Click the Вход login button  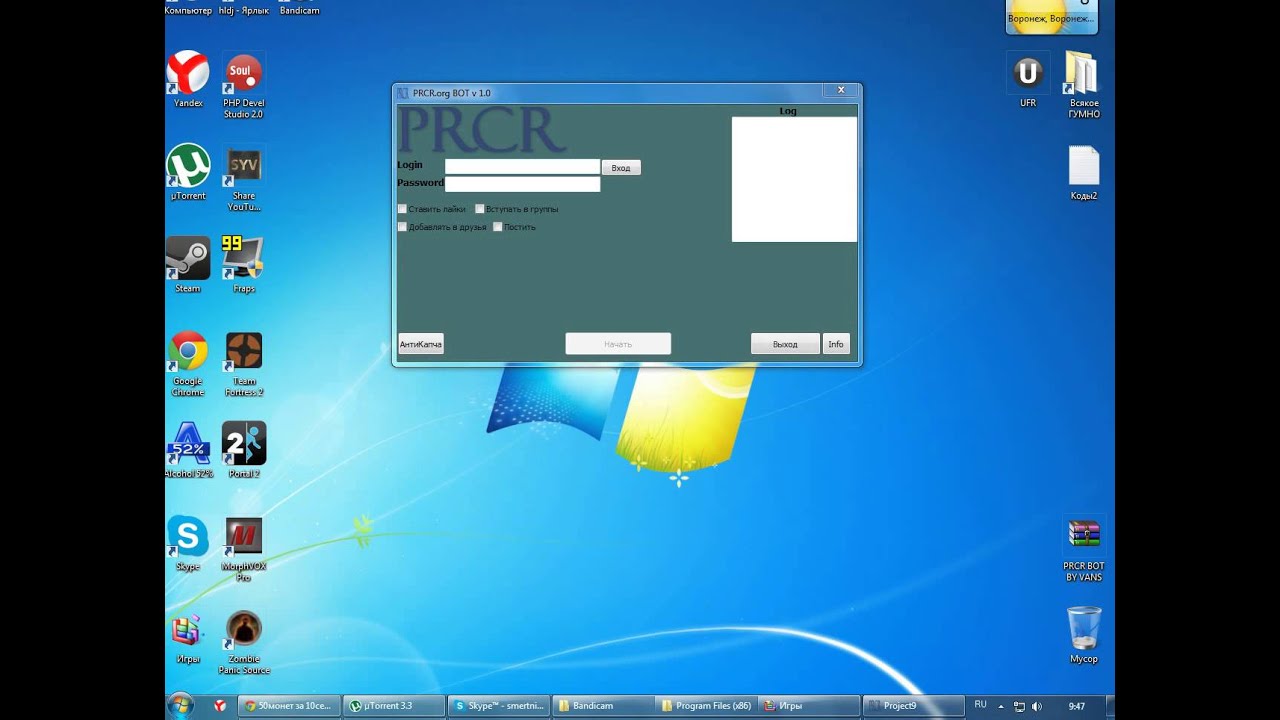621,168
